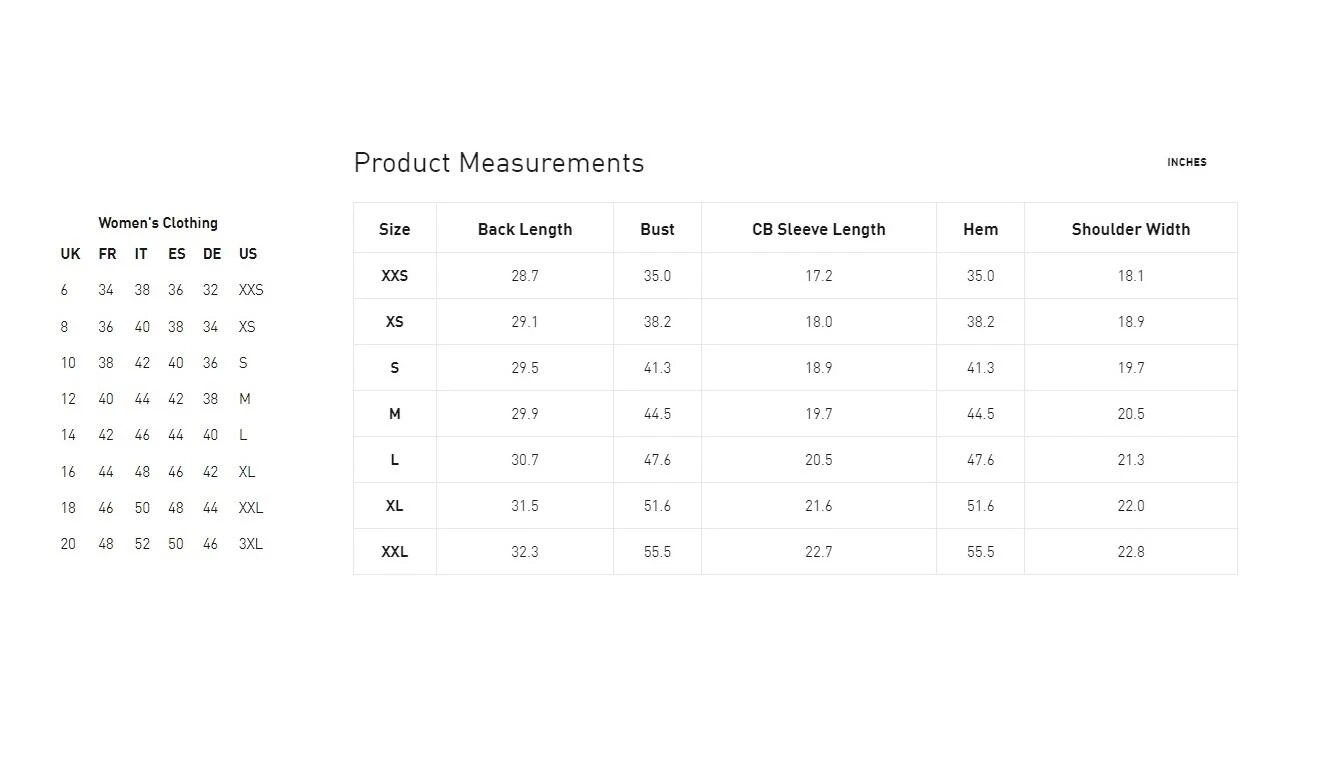Screen dimensions: 1341x779
Task: Click the CB Sleeve Length column header
Action: [x=818, y=229]
